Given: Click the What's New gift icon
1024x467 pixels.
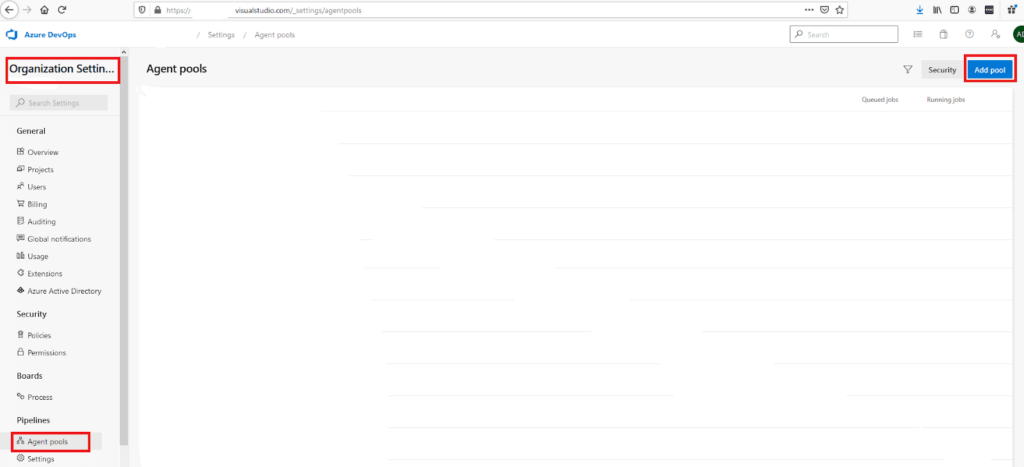Looking at the screenshot, I should [1012, 10].
